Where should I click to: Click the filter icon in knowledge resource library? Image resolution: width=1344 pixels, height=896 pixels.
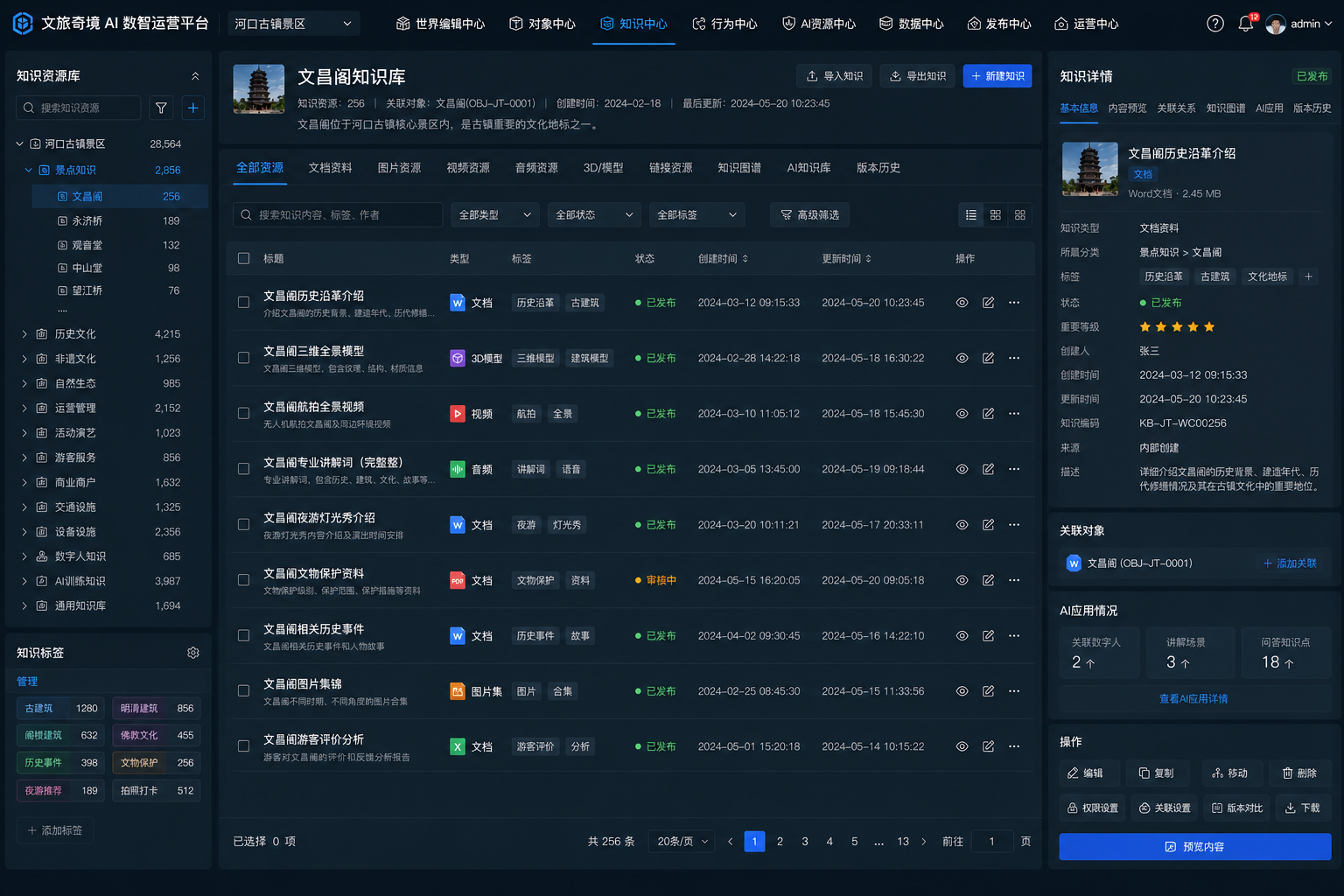coord(161,108)
